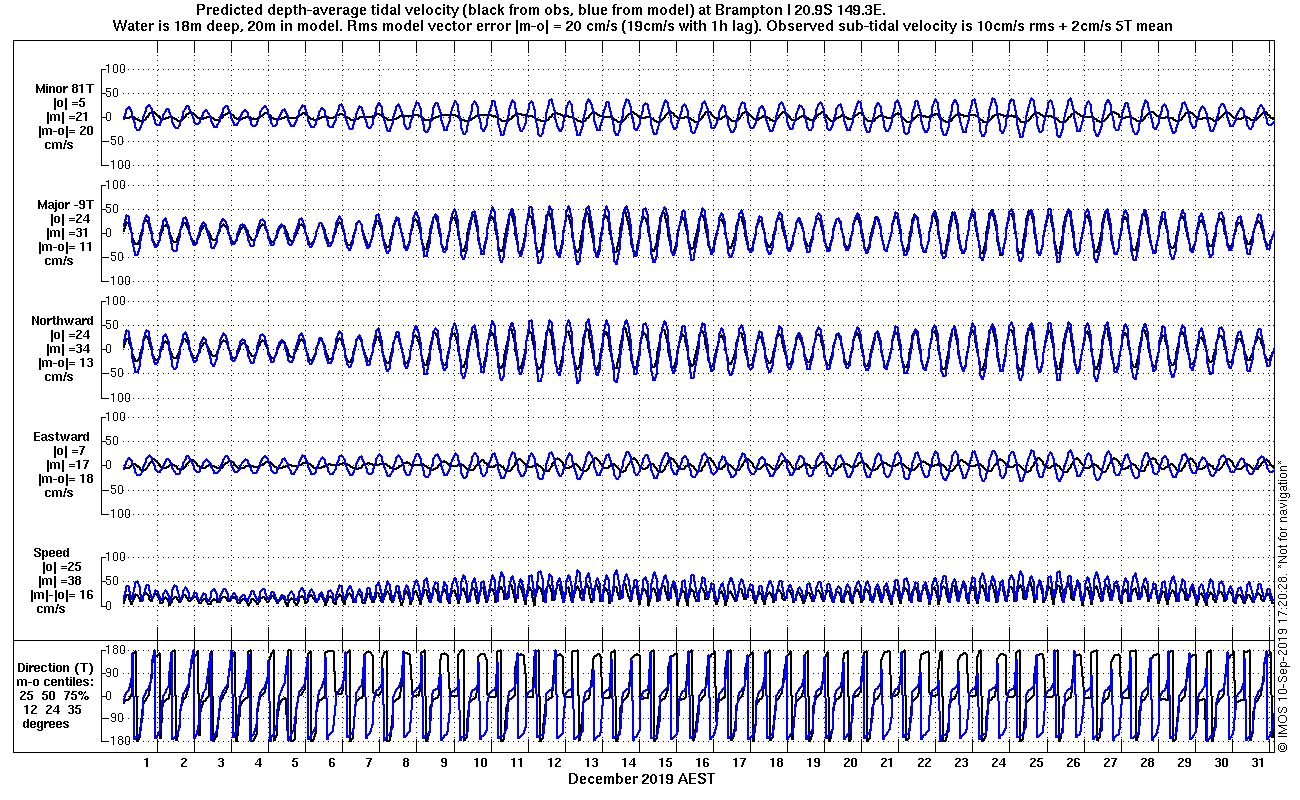Click the '|m-o|= 13' value in Northward panel
1300x800 pixels.
pos(64,363)
